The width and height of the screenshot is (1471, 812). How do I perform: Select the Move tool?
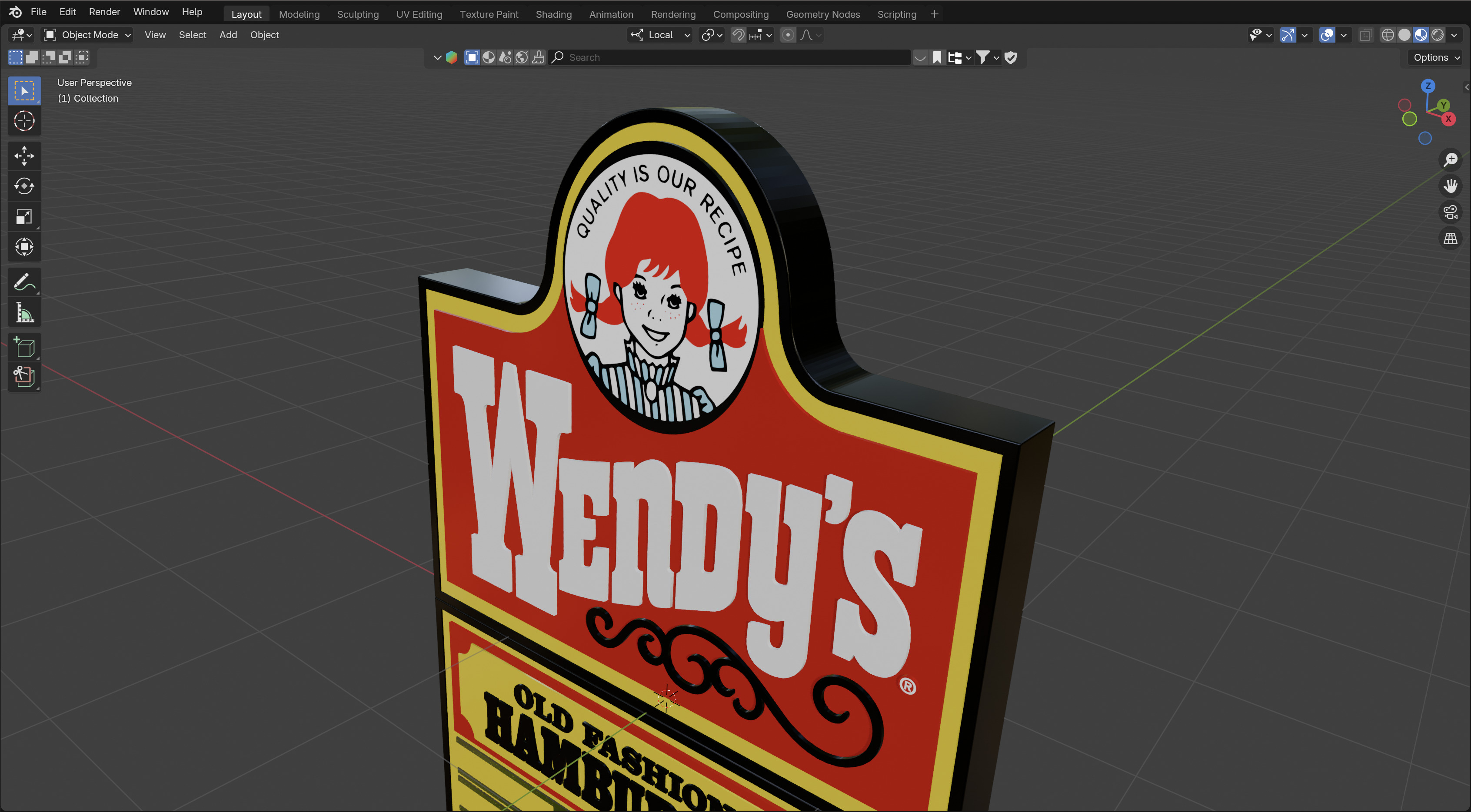coord(24,156)
